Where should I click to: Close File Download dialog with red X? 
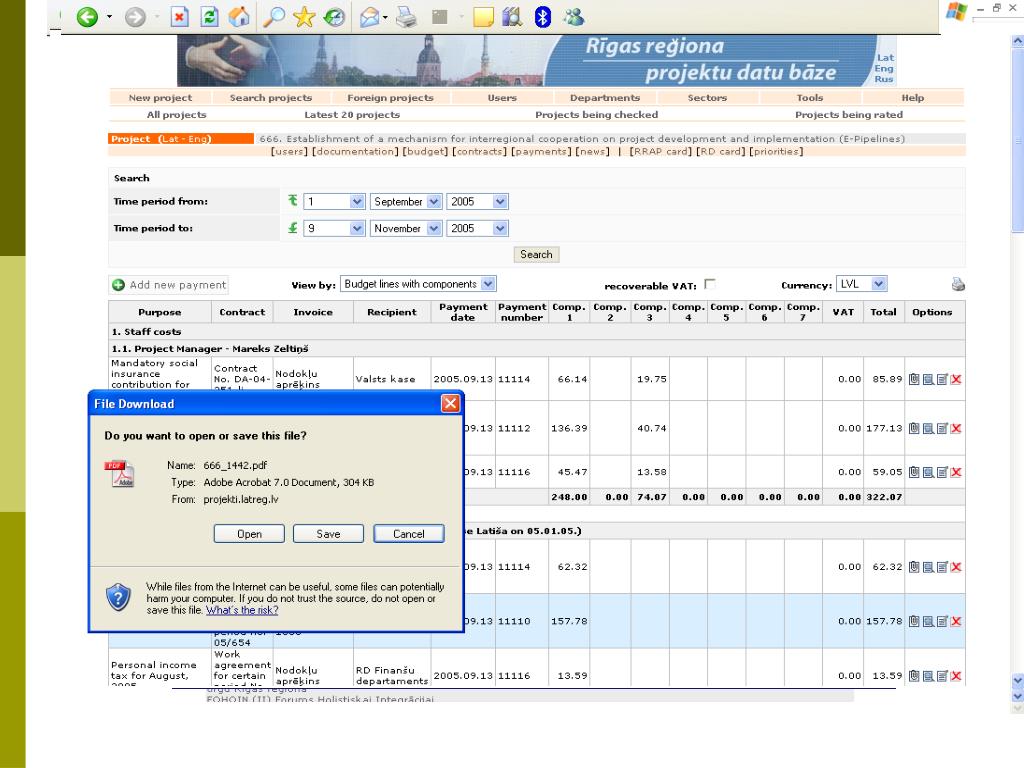click(x=451, y=404)
